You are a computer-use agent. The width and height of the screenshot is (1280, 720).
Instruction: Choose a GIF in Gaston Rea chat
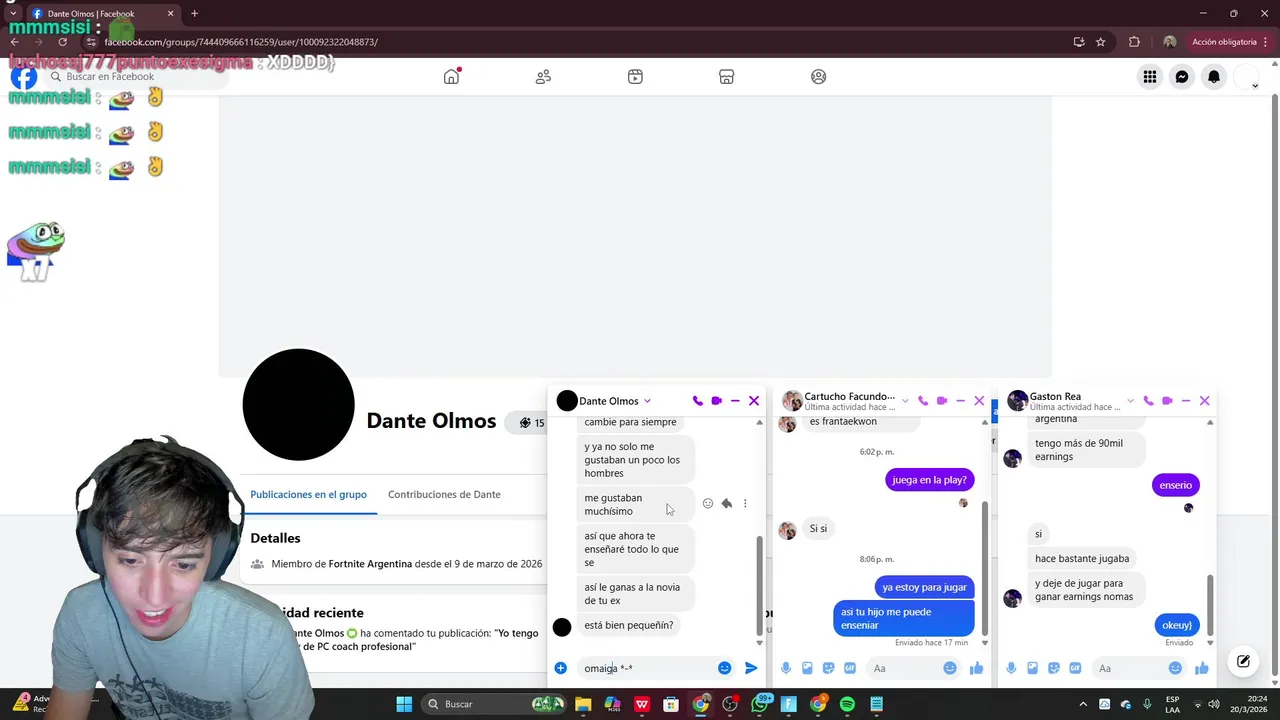1075,668
